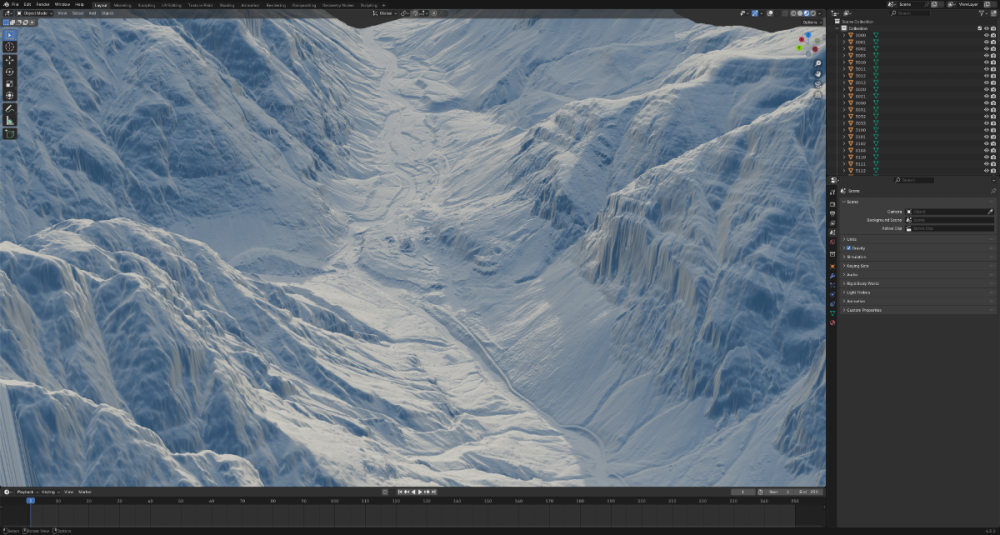This screenshot has height=535, width=1000.
Task: Select the Measure tool
Action: click(x=10, y=120)
